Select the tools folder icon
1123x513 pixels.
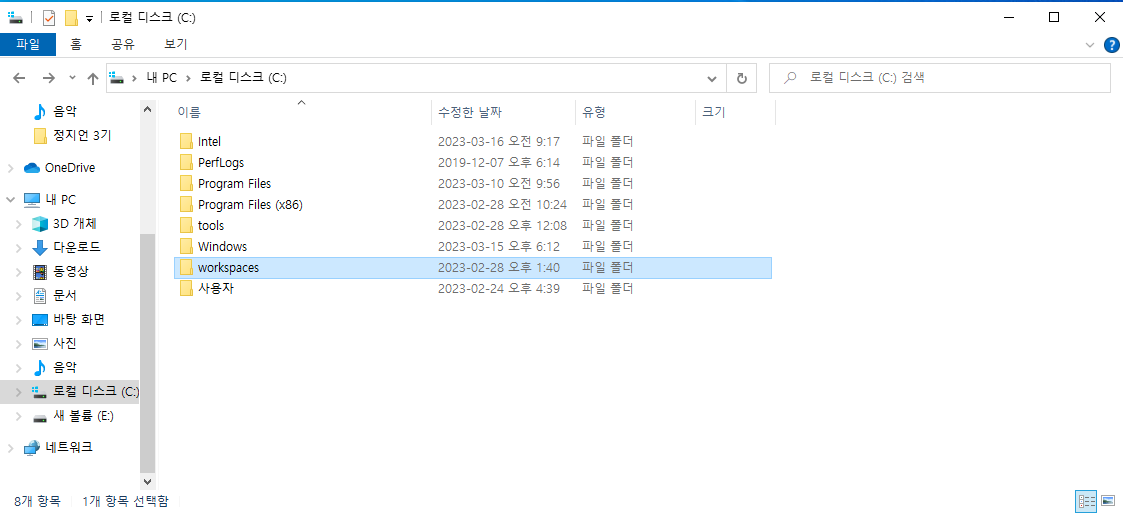coord(186,226)
